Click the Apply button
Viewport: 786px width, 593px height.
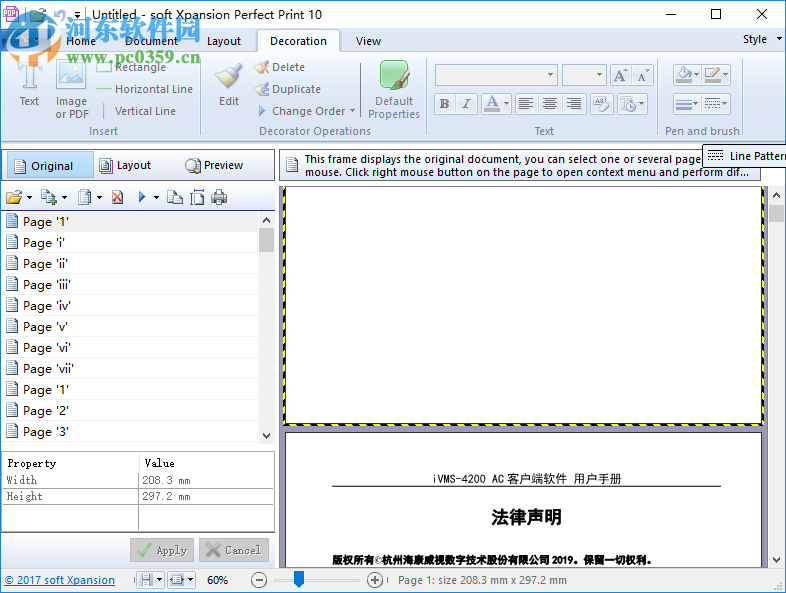[x=163, y=550]
